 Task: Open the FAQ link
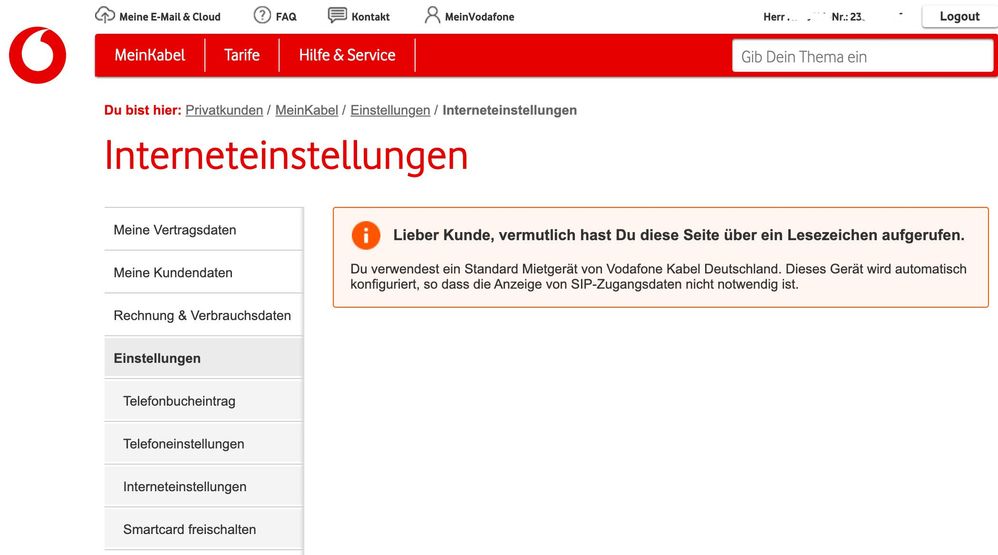(286, 17)
